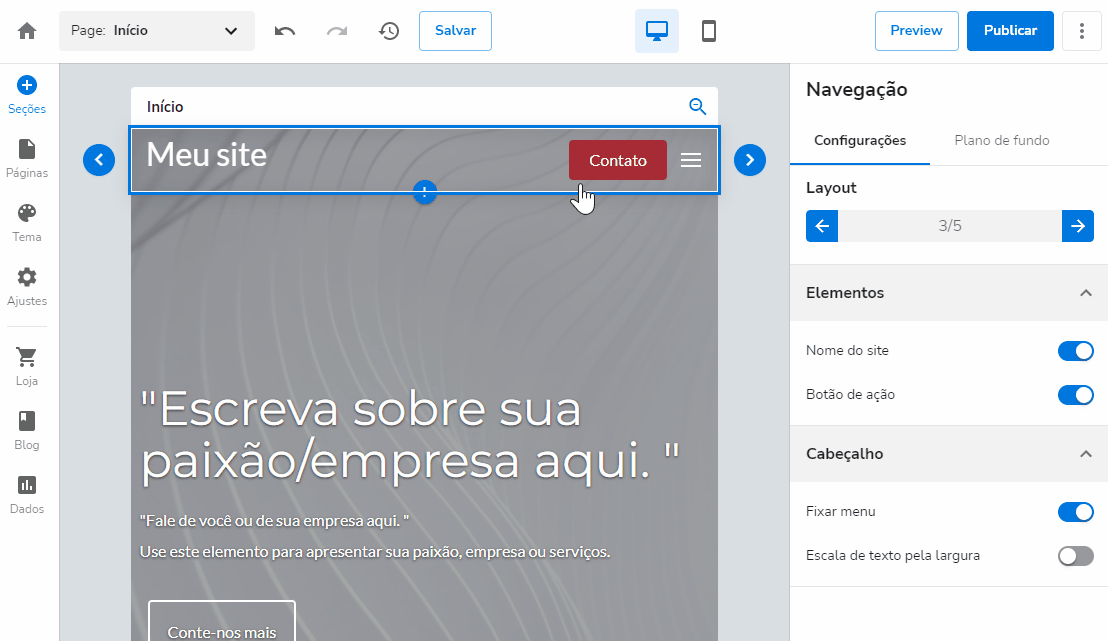This screenshot has width=1108, height=641.
Task: Enable Escala de texto pela largura
Action: [x=1075, y=555]
